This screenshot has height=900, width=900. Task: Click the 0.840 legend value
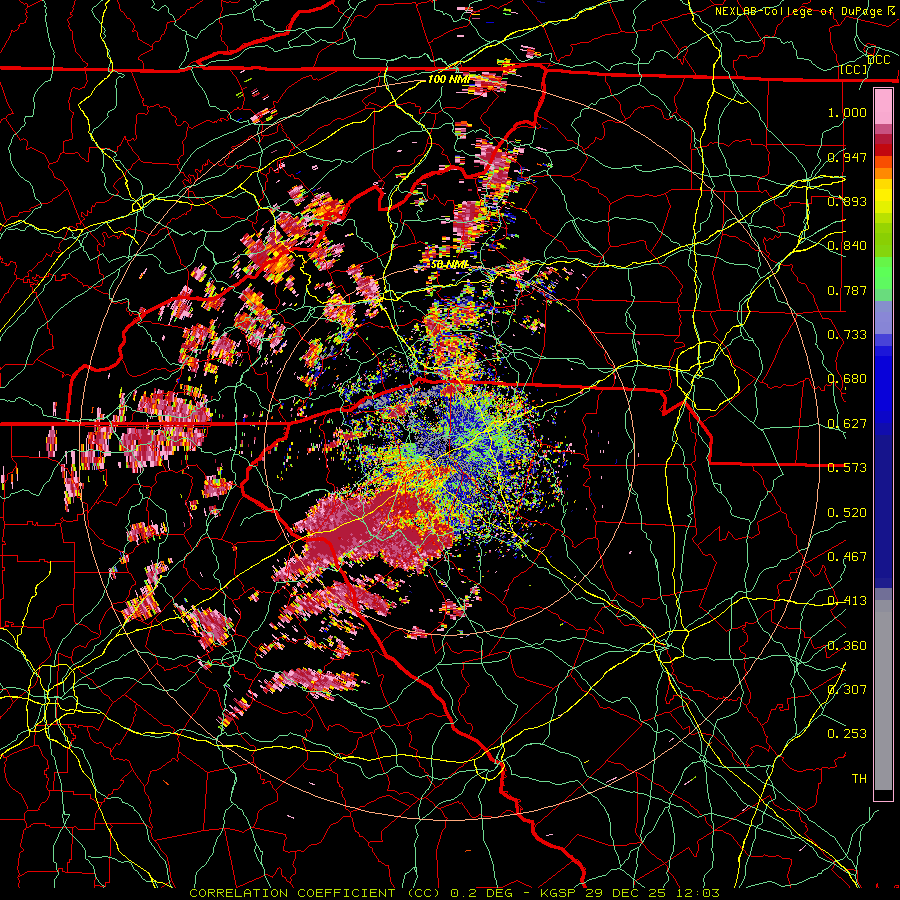point(847,246)
